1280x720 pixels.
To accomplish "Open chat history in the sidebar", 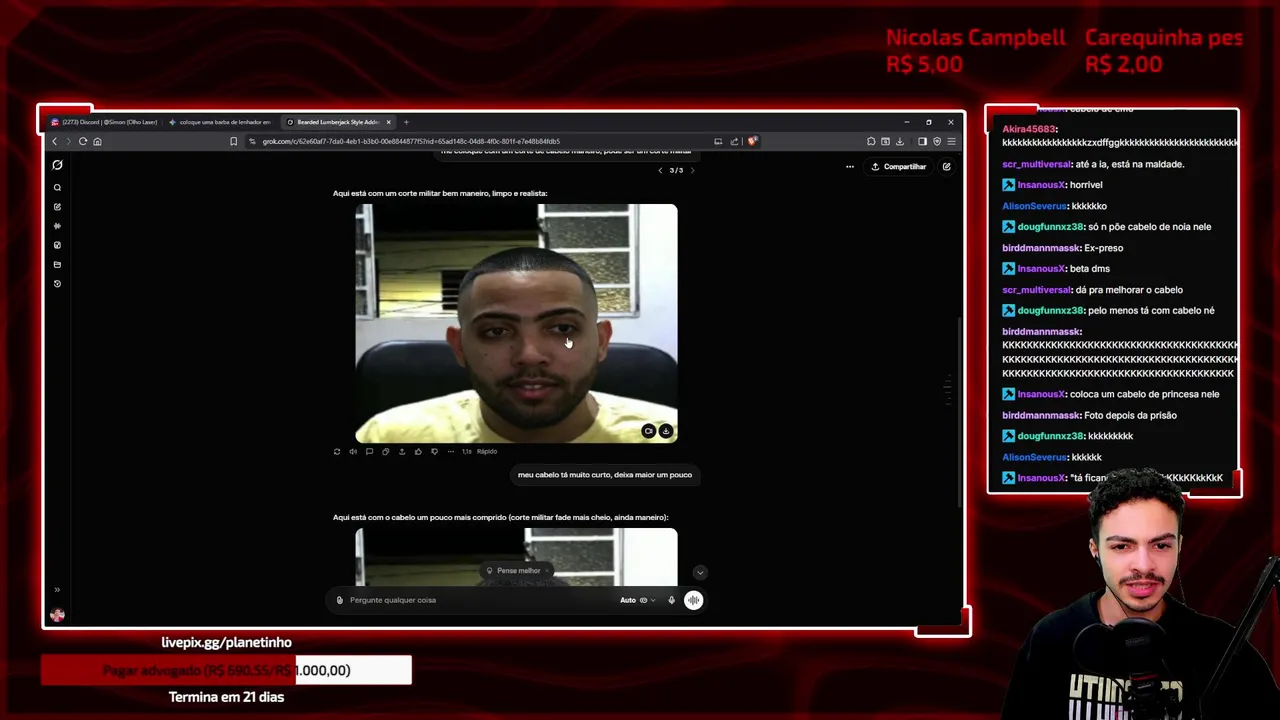I will [x=57, y=284].
